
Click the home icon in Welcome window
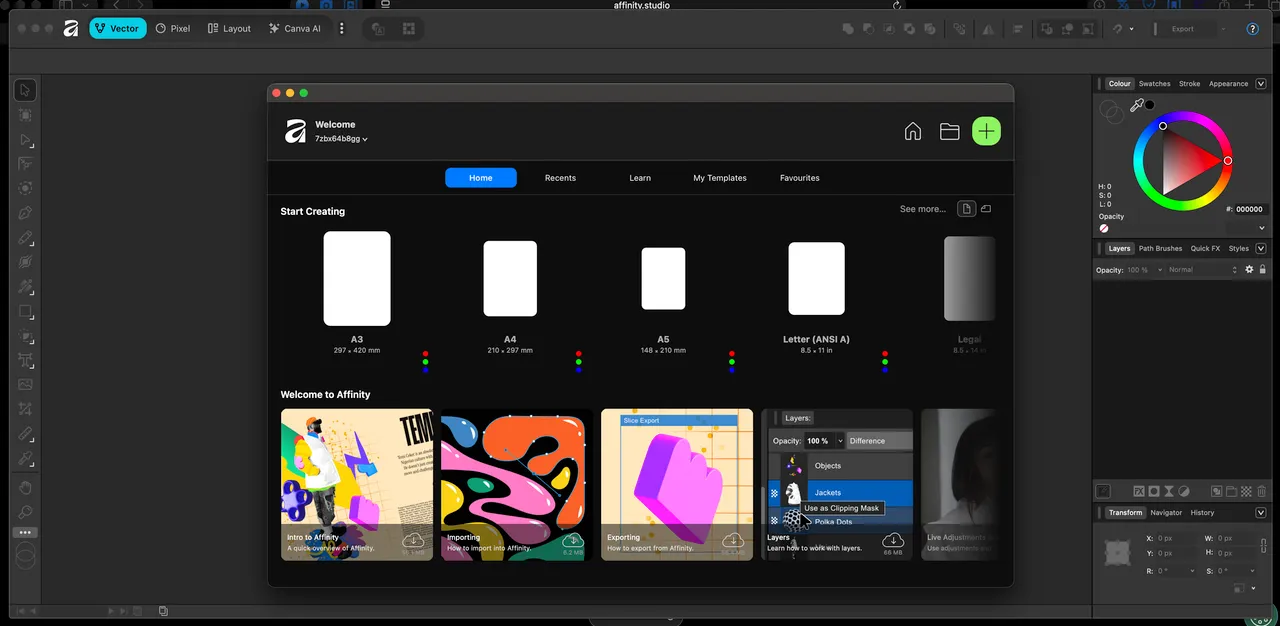[912, 131]
